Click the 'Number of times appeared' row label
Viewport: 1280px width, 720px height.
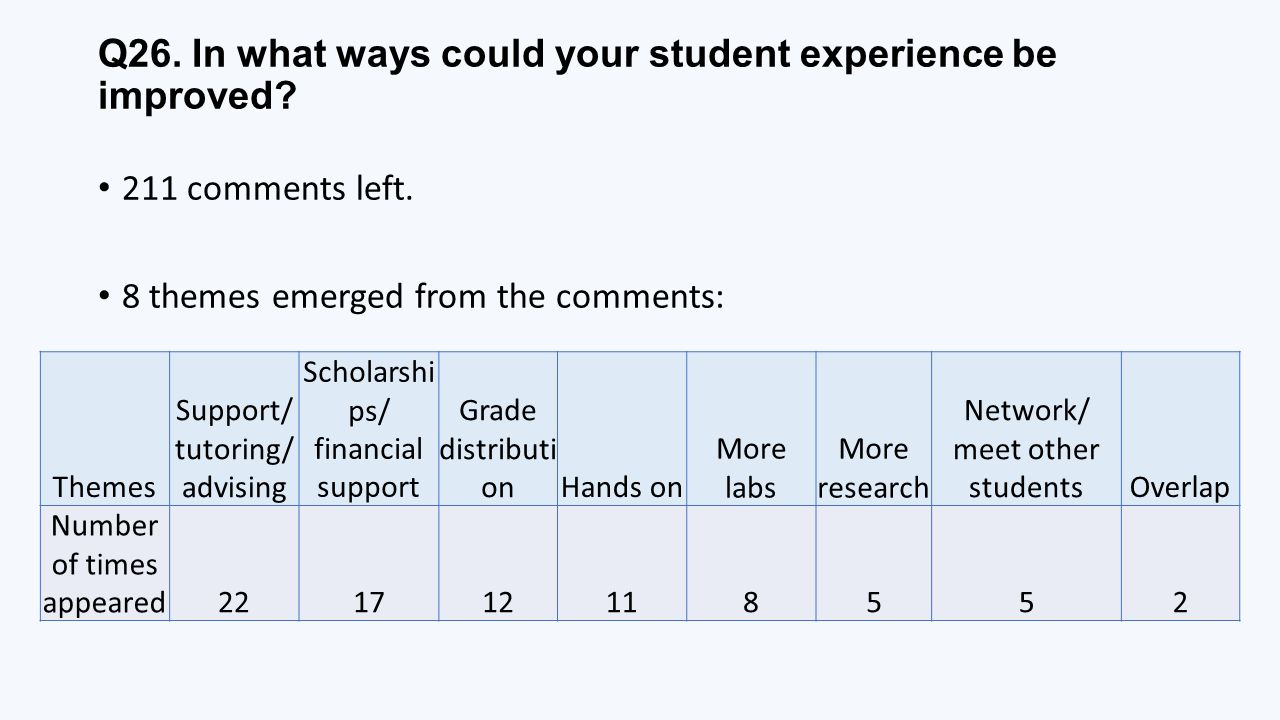[105, 563]
